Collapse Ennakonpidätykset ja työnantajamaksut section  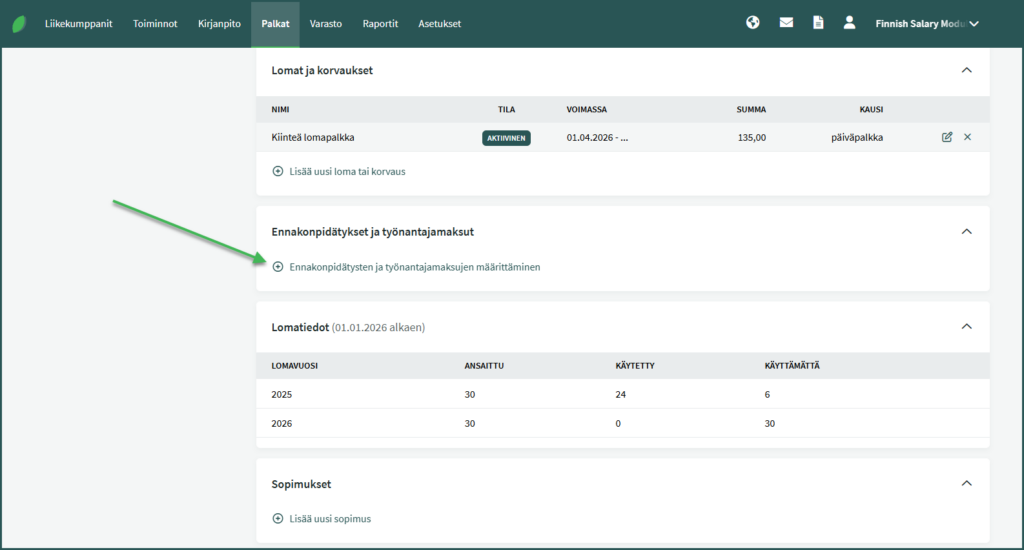(x=966, y=232)
